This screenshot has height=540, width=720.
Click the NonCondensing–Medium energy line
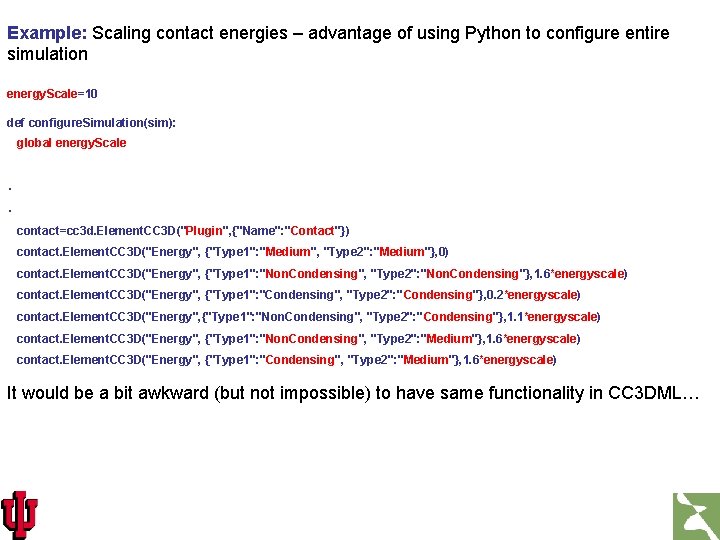(298, 339)
